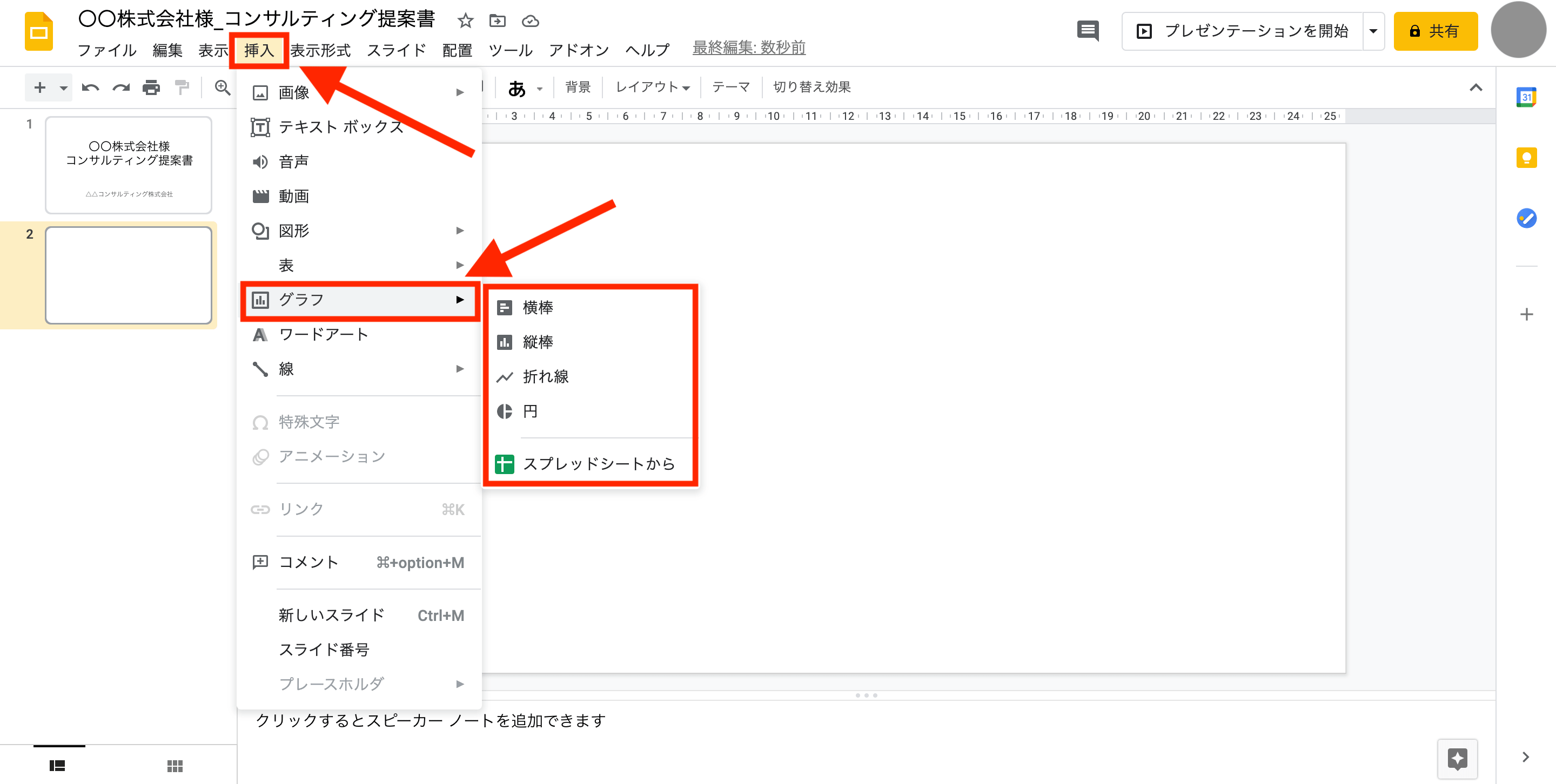Redo the last action
This screenshot has width=1556, height=784.
point(121,87)
